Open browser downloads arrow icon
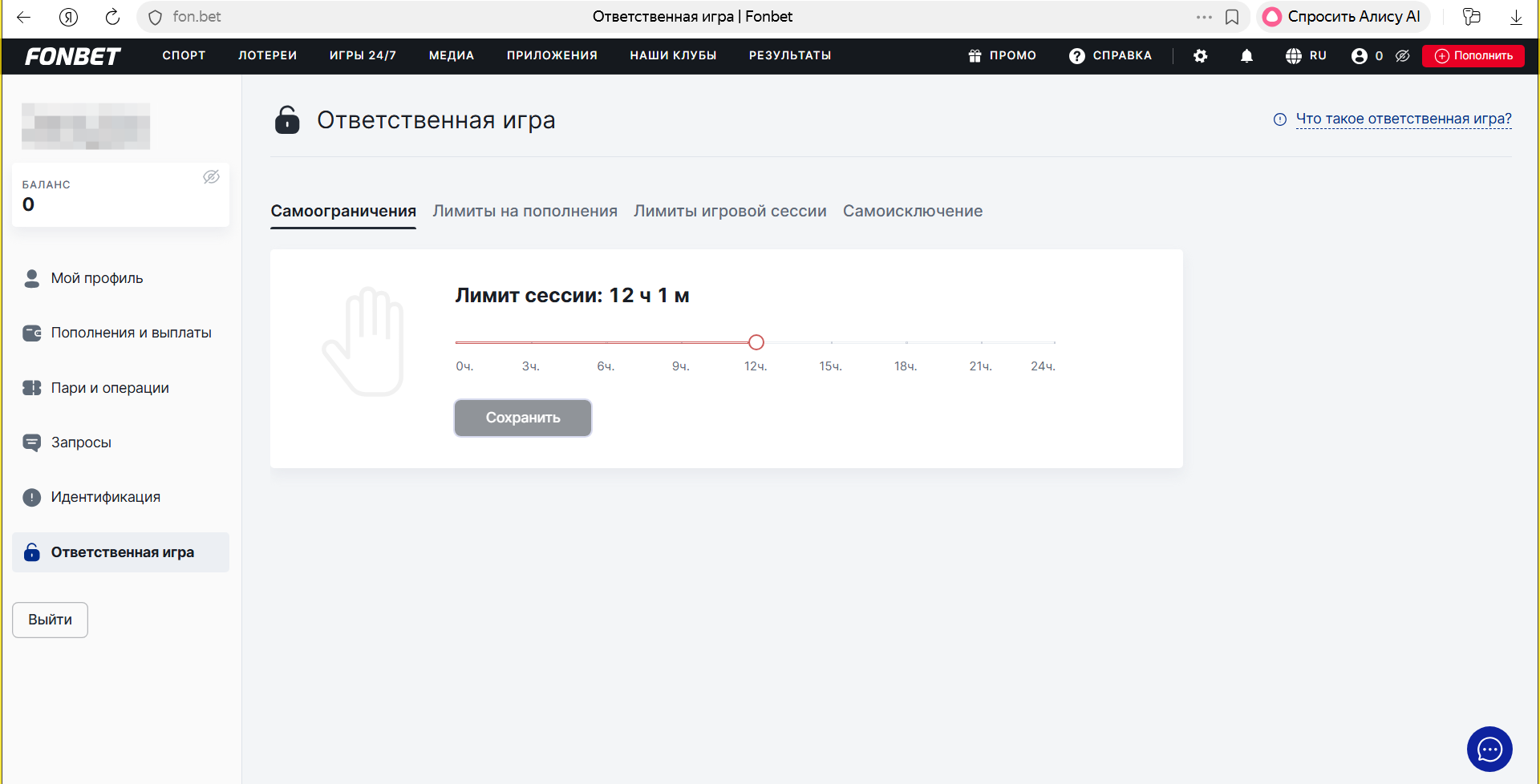1540x784 pixels. coord(1516,17)
